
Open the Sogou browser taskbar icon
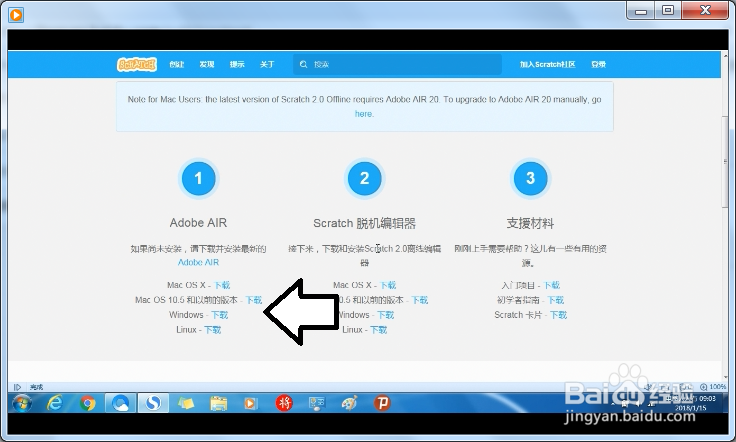point(153,403)
